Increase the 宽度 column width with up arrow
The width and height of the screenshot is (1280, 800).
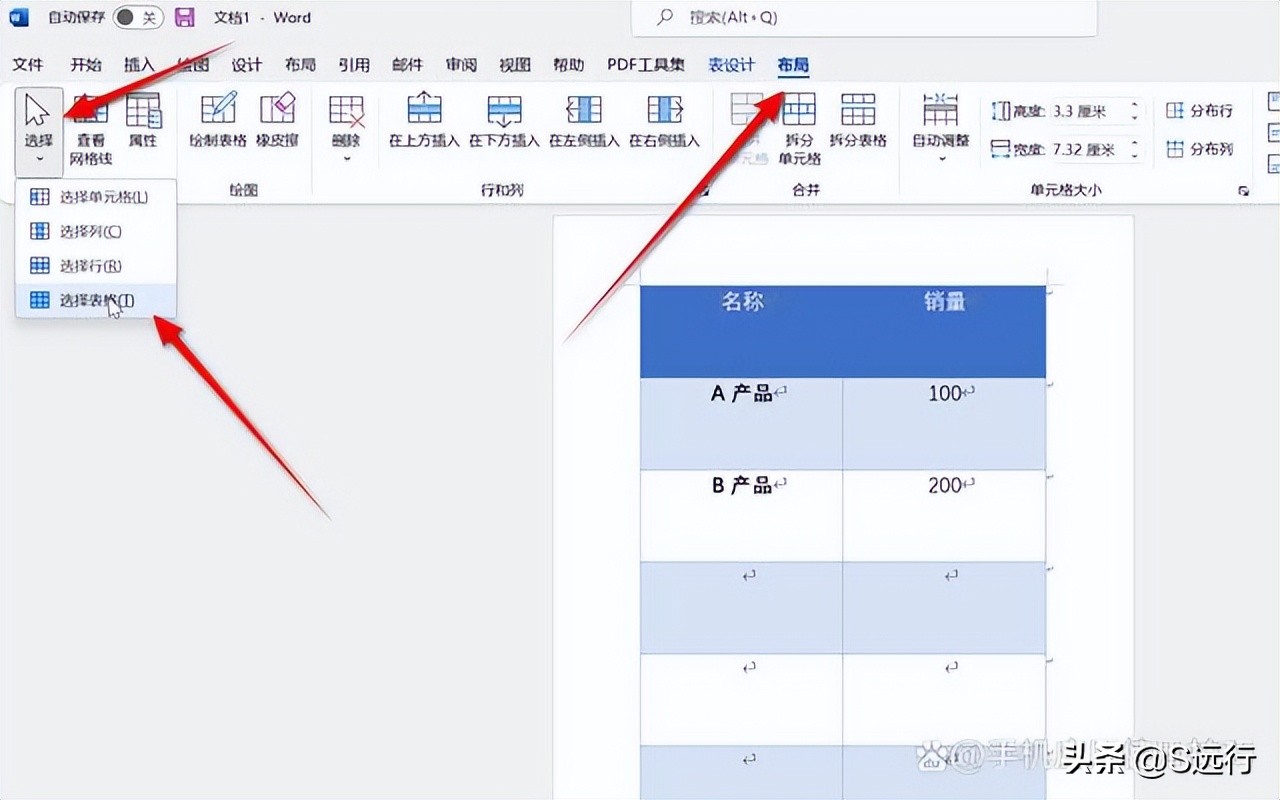coord(1135,143)
